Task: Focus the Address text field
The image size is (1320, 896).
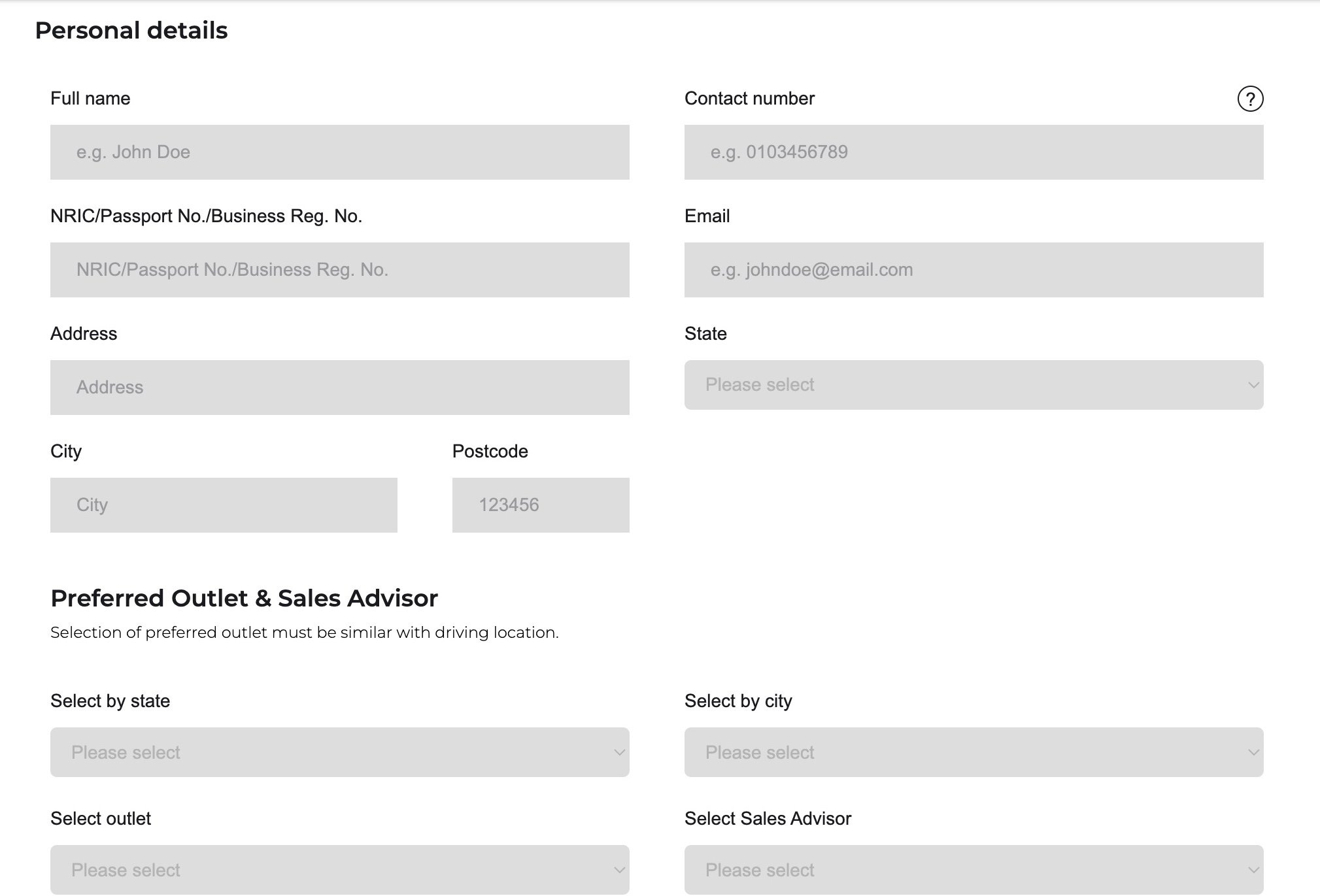Action: click(340, 388)
